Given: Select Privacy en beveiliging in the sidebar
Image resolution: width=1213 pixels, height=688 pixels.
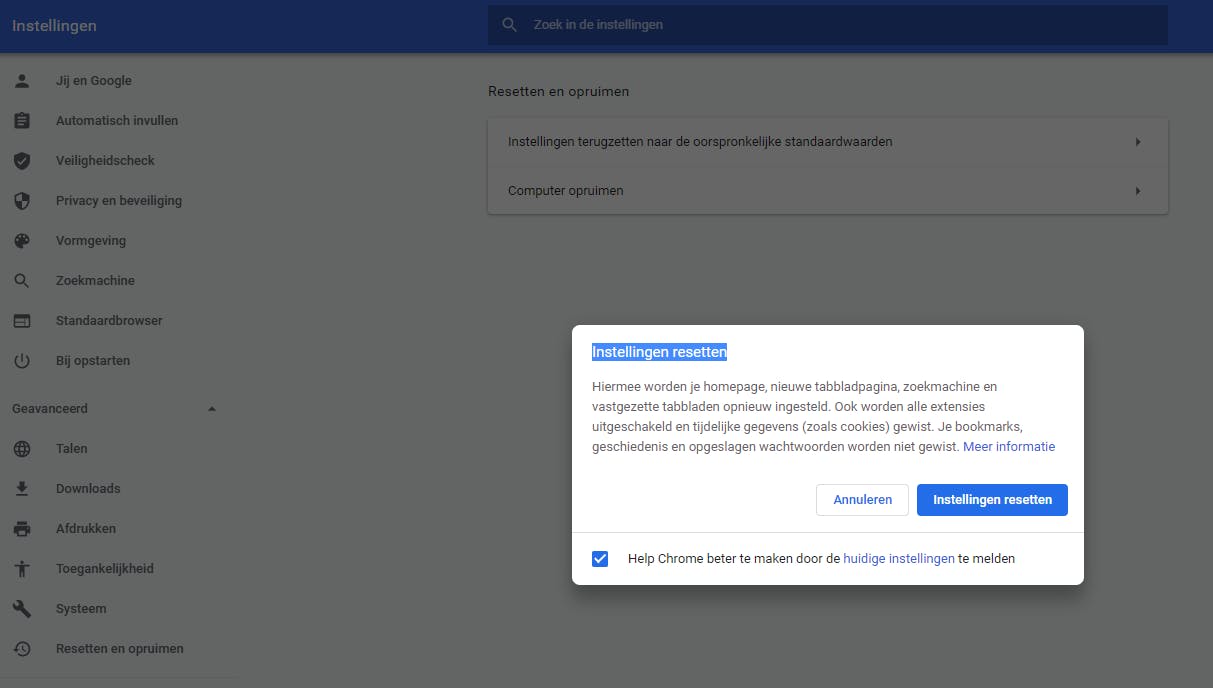Looking at the screenshot, I should (119, 201).
